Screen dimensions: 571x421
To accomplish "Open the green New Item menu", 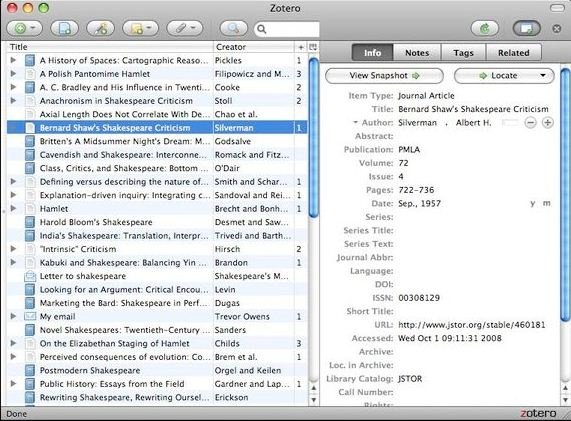I will coord(24,28).
